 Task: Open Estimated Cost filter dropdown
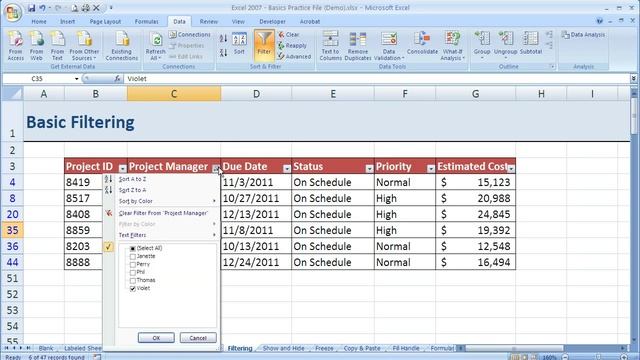tap(511, 168)
